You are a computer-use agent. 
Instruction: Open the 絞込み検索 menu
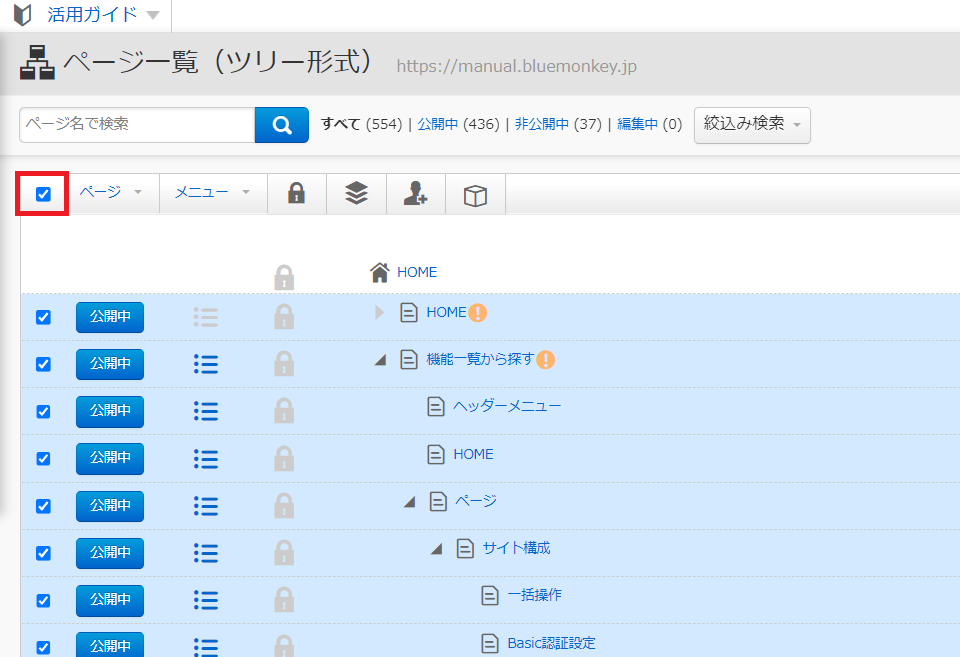tap(751, 125)
